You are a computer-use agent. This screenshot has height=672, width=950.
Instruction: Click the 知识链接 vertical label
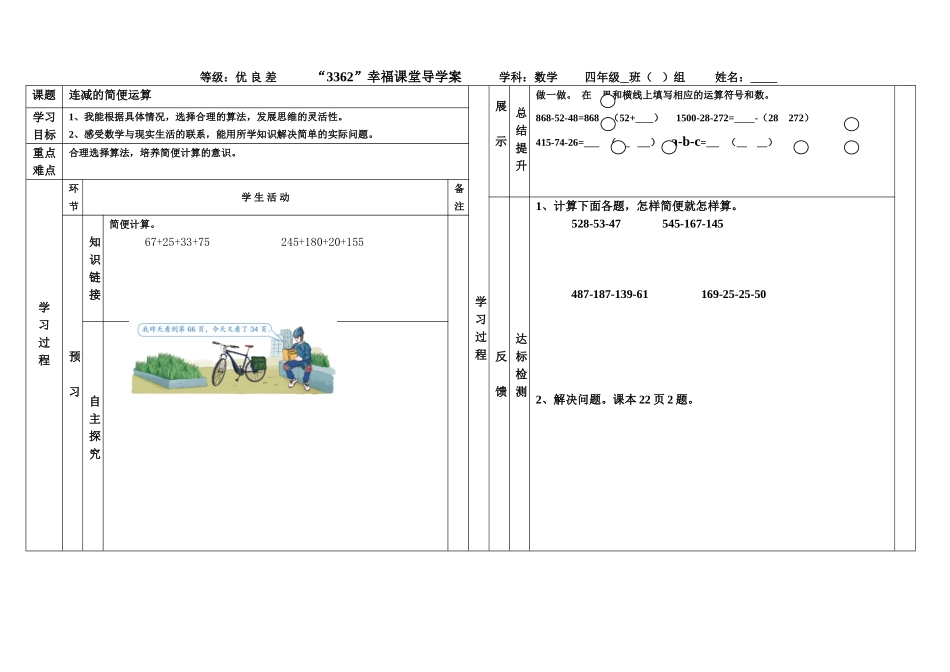[95, 268]
